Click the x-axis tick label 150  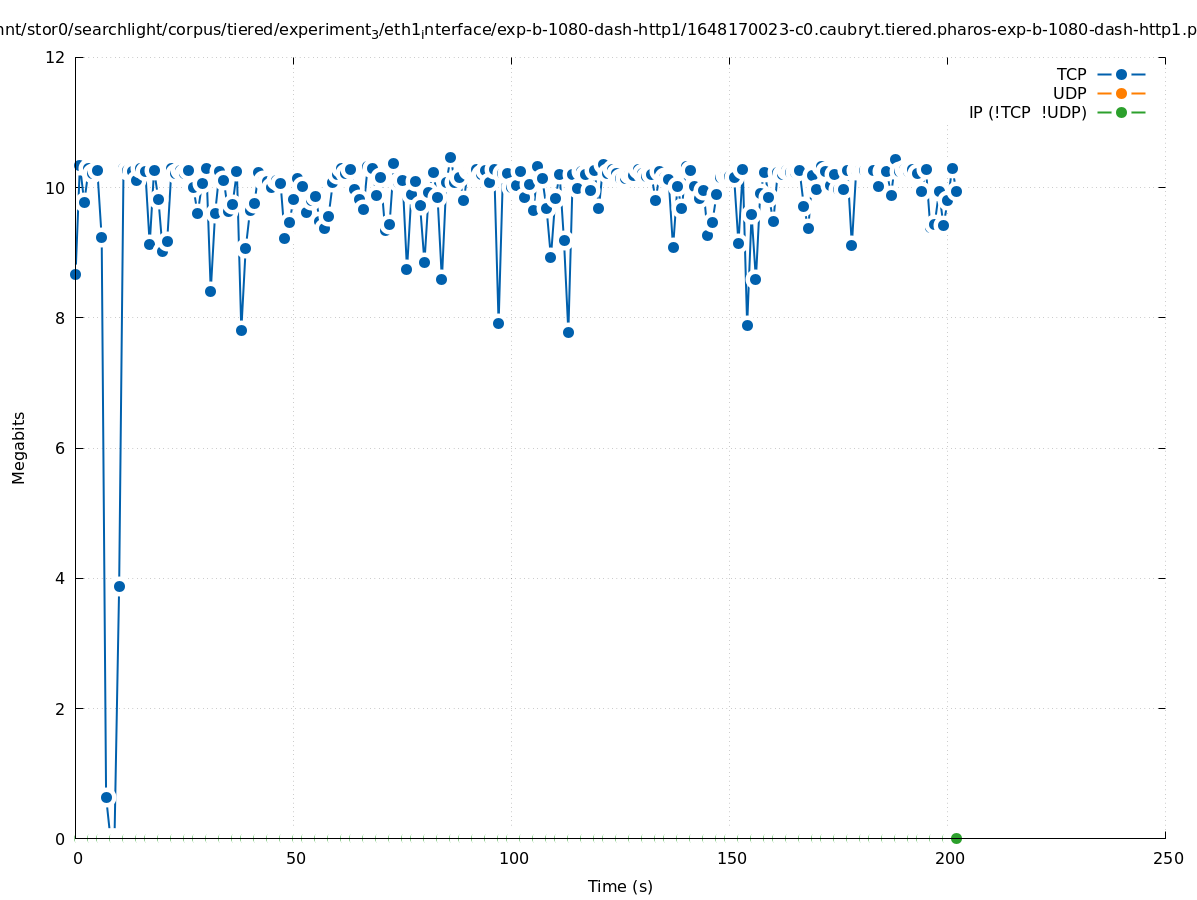click(x=731, y=859)
